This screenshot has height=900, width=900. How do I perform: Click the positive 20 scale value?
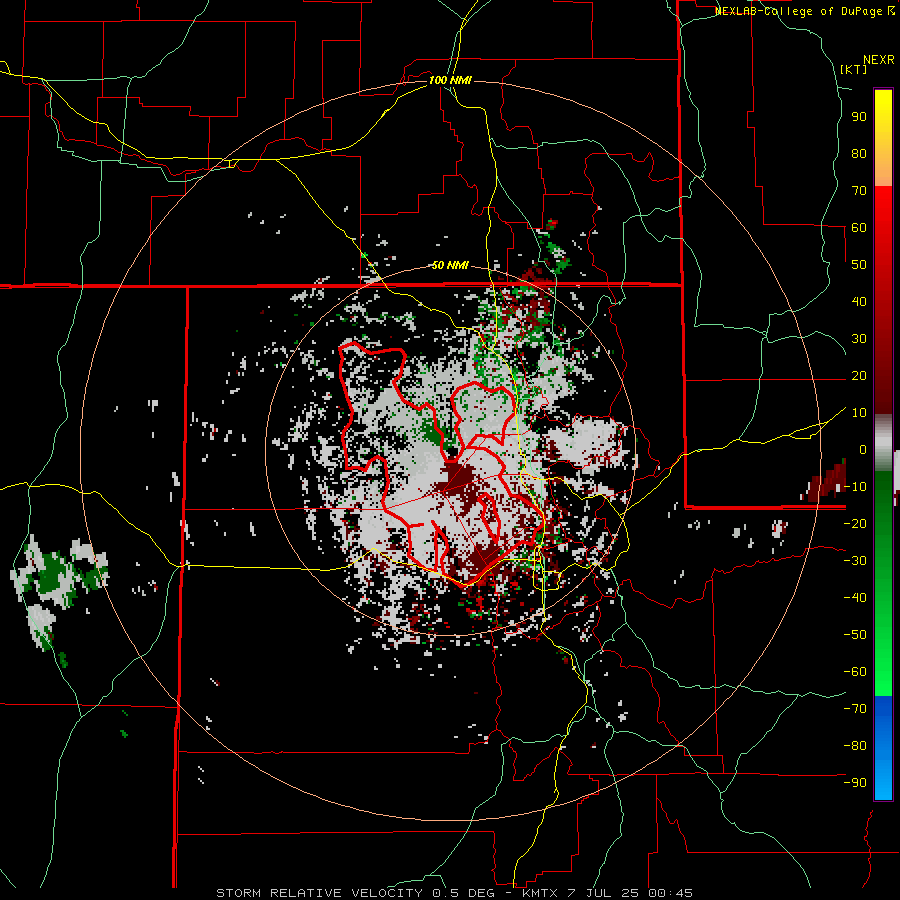pyautogui.click(x=859, y=375)
